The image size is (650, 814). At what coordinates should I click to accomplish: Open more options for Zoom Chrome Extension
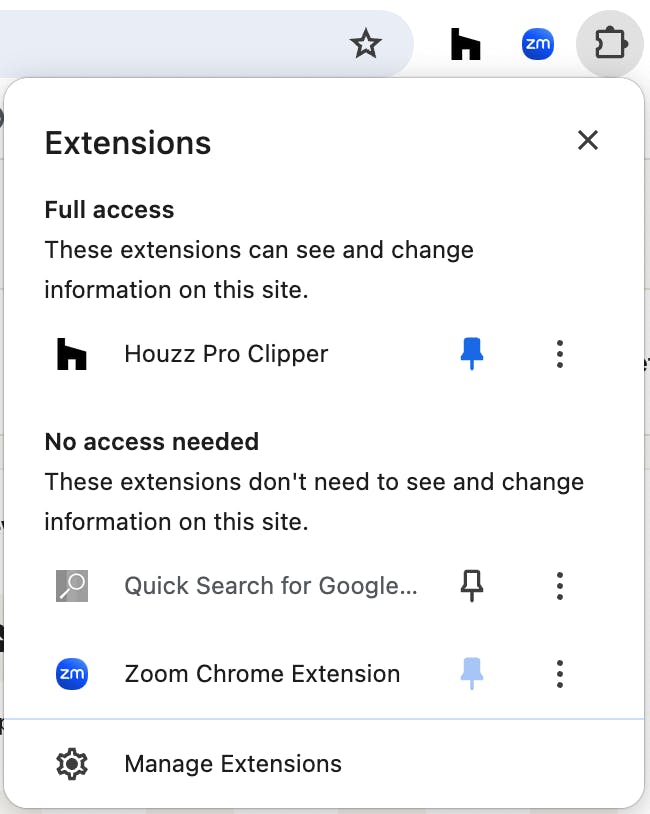[x=560, y=674]
